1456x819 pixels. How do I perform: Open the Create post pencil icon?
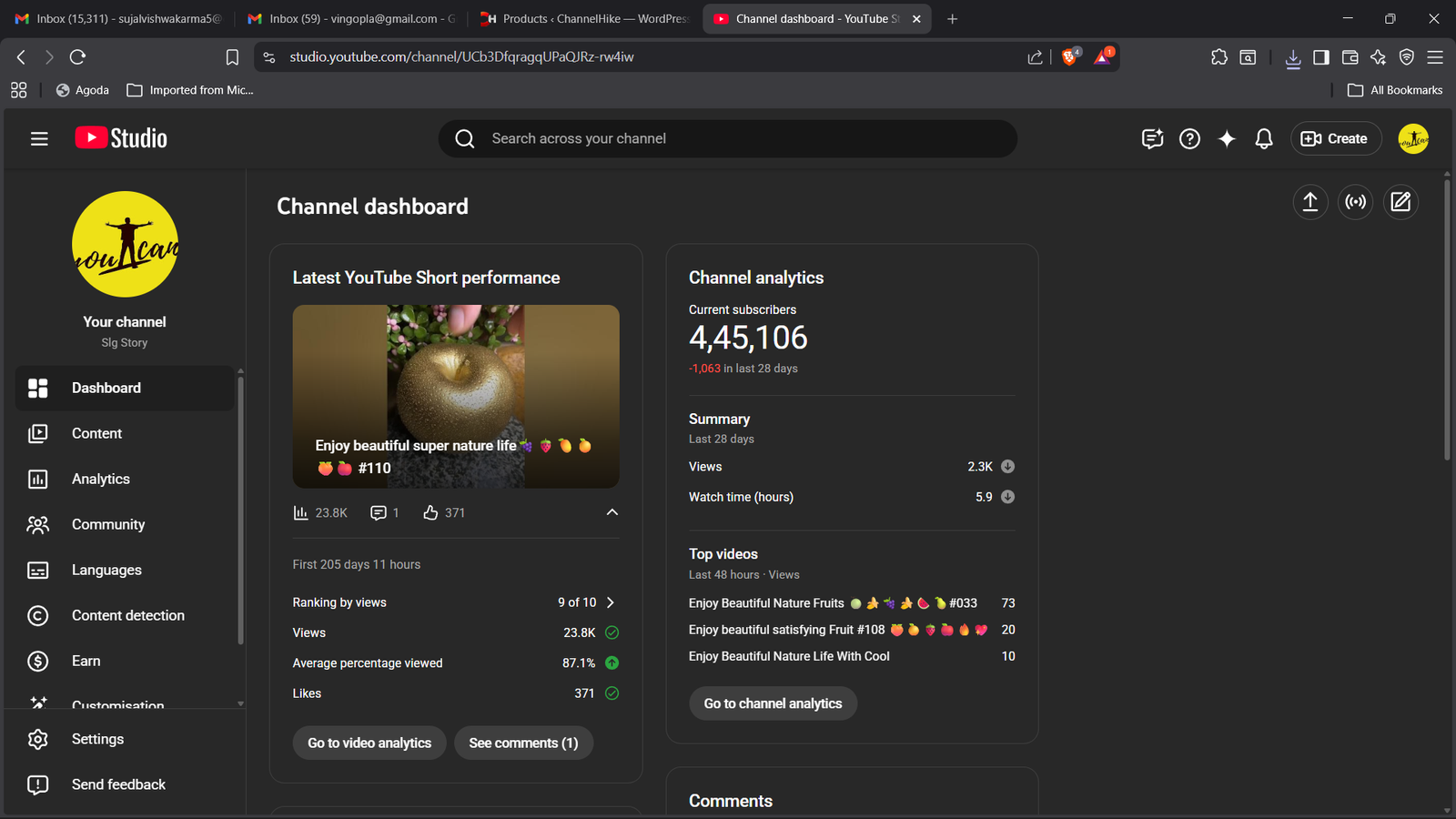[1400, 202]
